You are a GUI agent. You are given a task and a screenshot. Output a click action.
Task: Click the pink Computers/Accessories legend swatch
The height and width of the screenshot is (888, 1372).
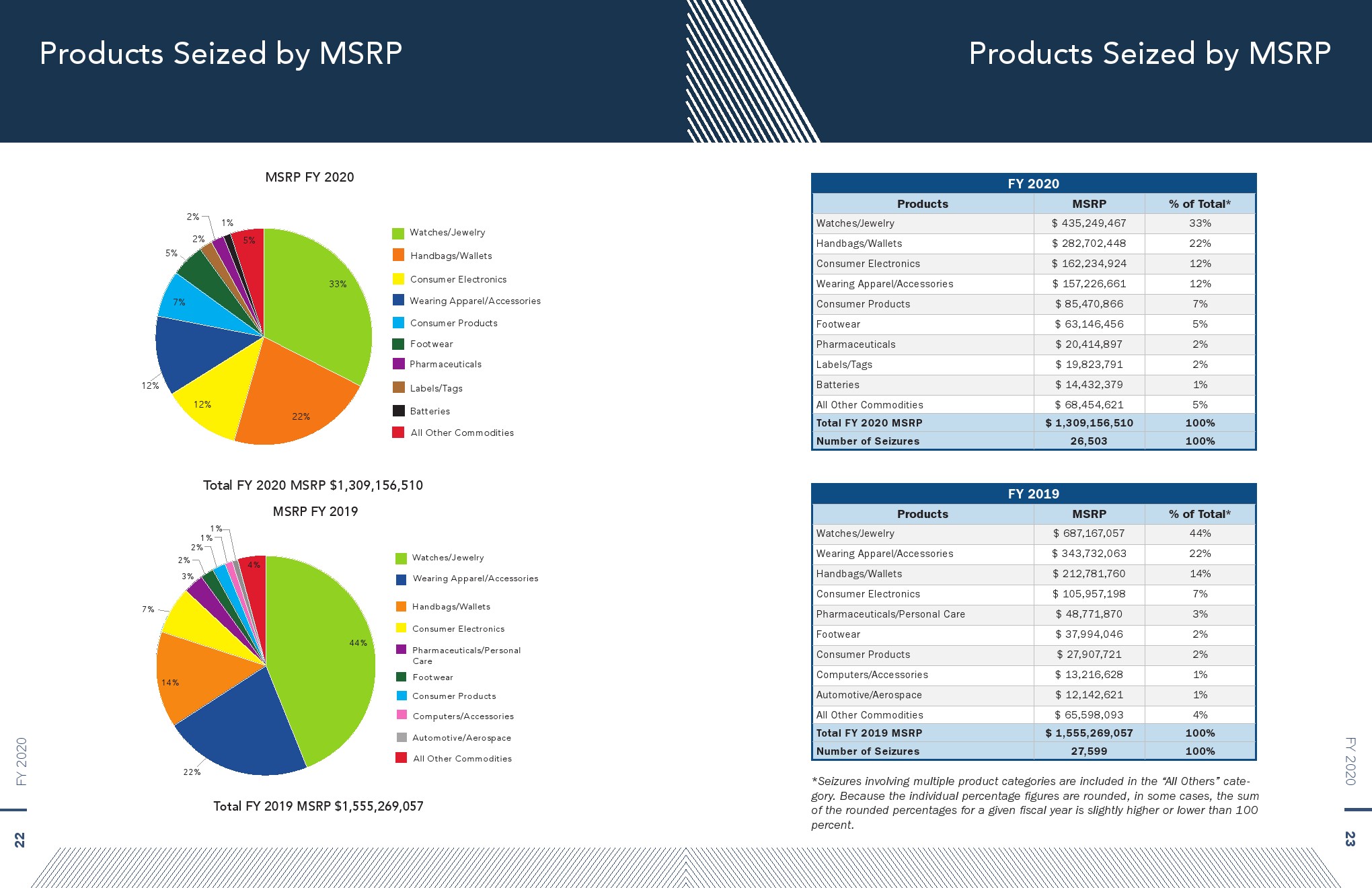(x=402, y=715)
